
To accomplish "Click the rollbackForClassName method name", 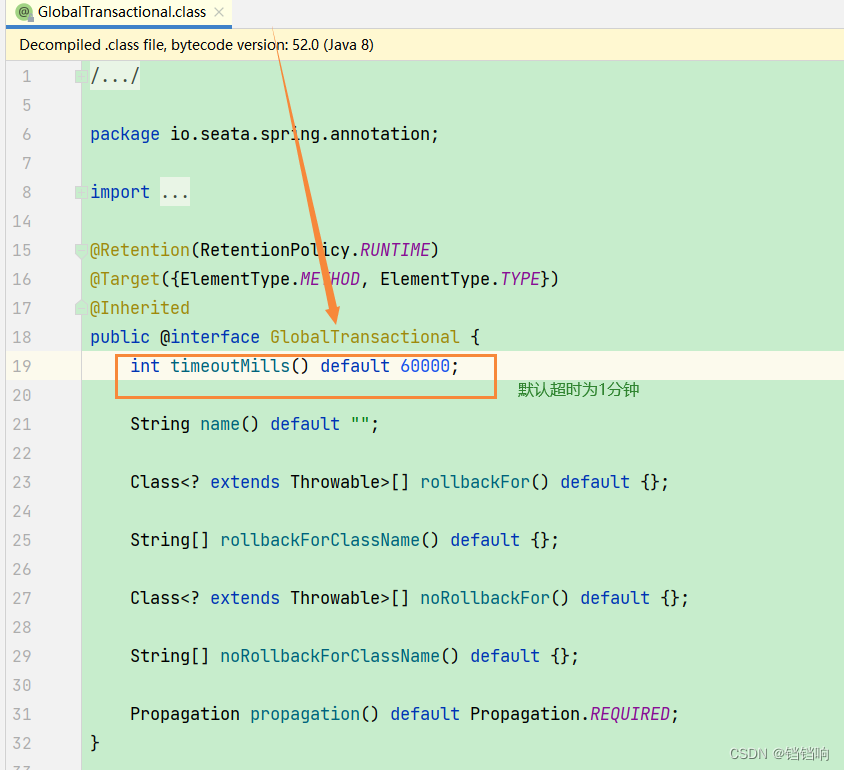I will click(320, 540).
